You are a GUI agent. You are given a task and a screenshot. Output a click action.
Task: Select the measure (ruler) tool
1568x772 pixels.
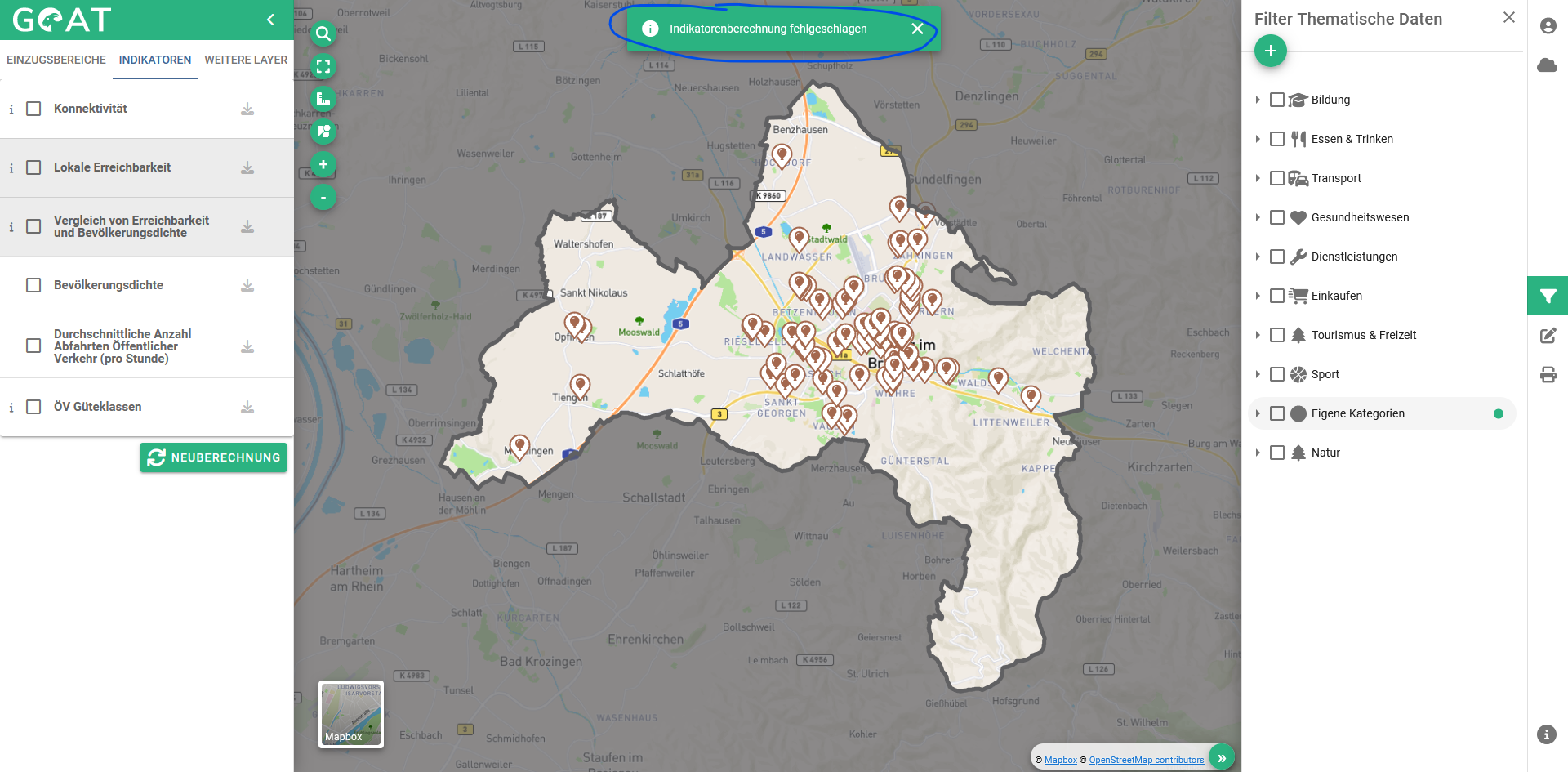pyautogui.click(x=323, y=99)
